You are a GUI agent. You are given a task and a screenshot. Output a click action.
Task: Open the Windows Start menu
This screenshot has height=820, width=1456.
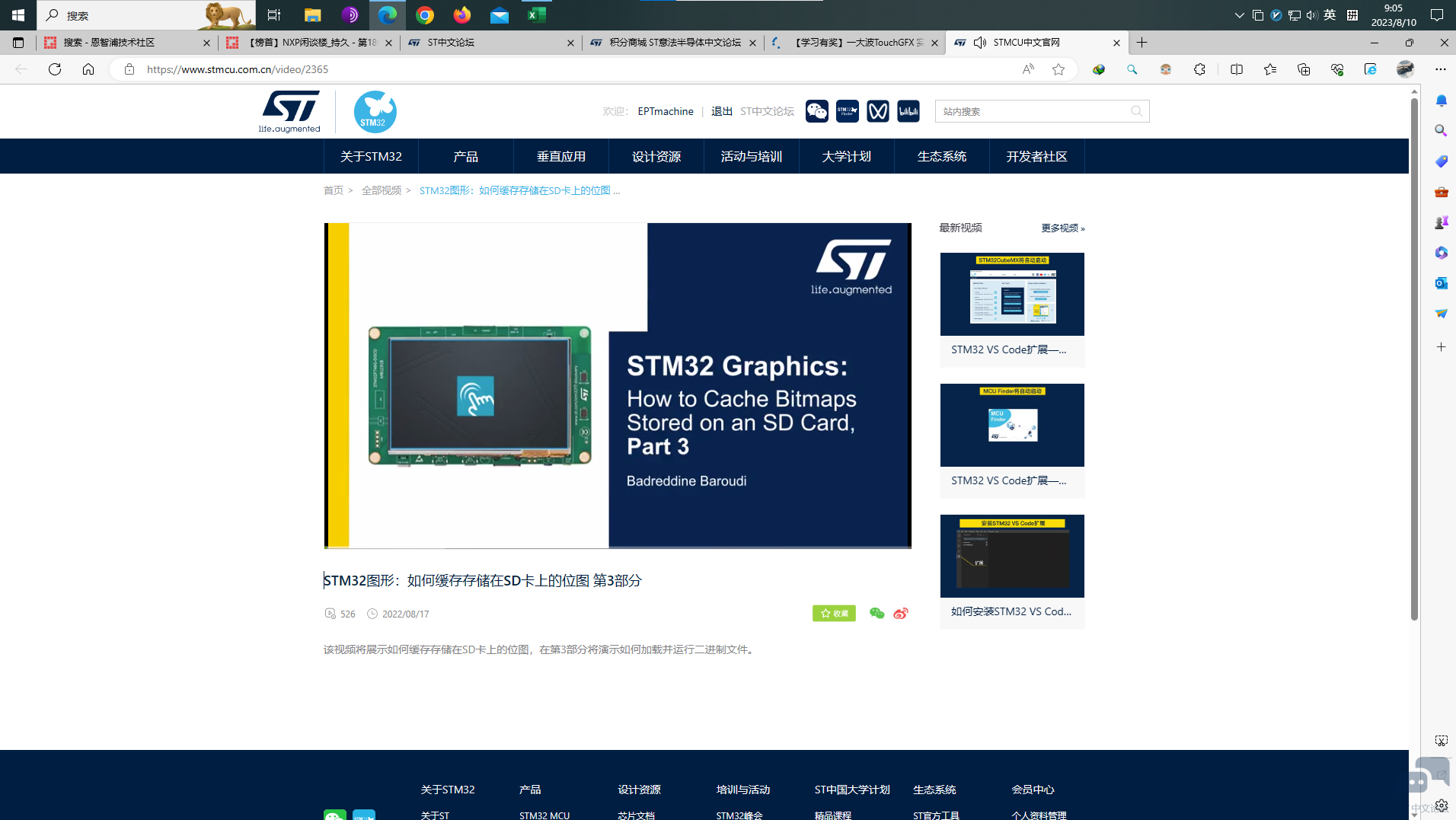[x=18, y=15]
